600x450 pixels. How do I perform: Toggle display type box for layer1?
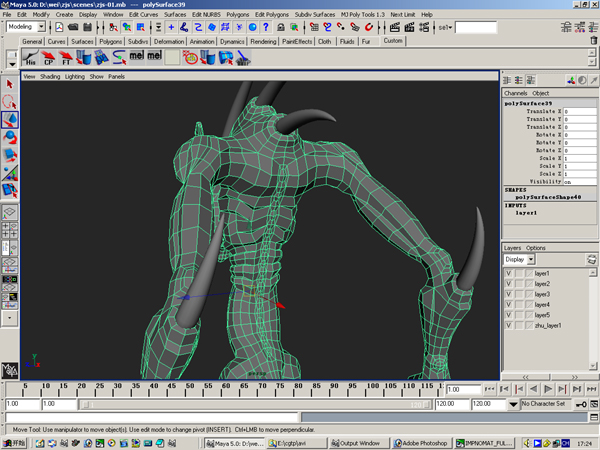click(519, 273)
